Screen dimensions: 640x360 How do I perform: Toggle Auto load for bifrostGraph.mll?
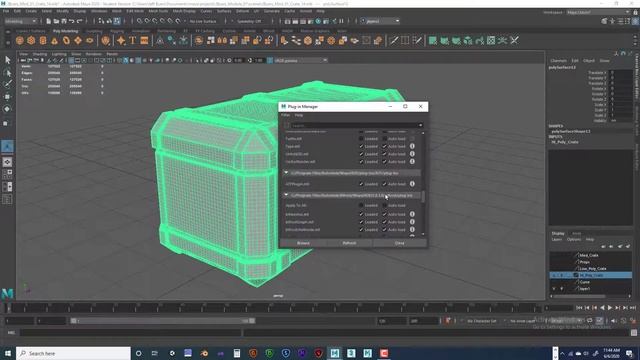pyautogui.click(x=384, y=222)
